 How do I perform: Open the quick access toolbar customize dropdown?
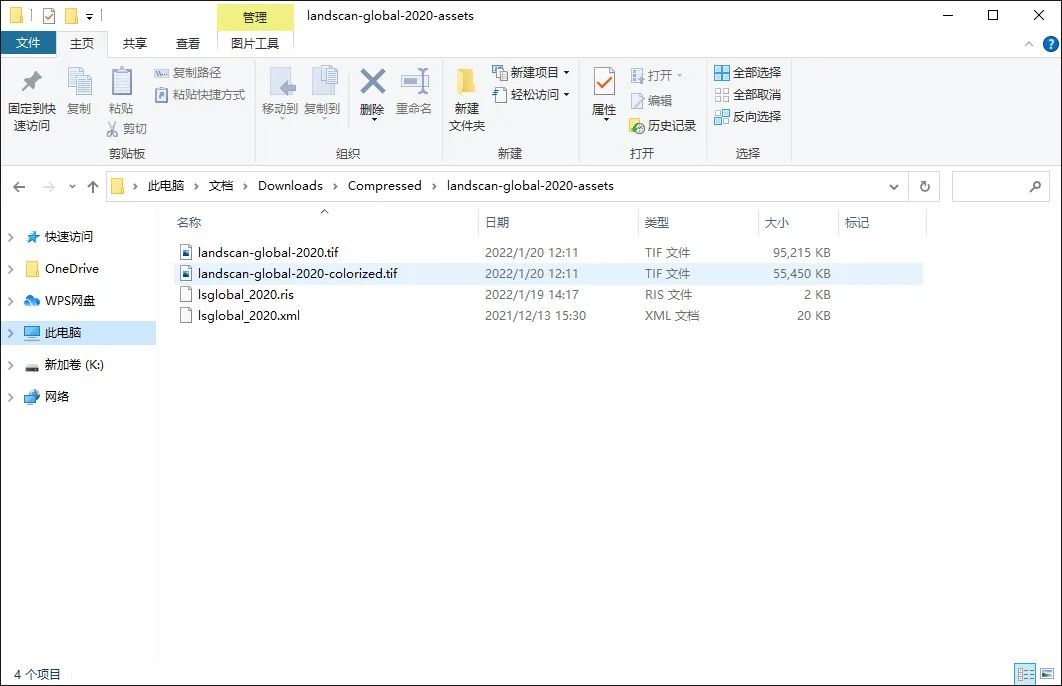coord(89,16)
